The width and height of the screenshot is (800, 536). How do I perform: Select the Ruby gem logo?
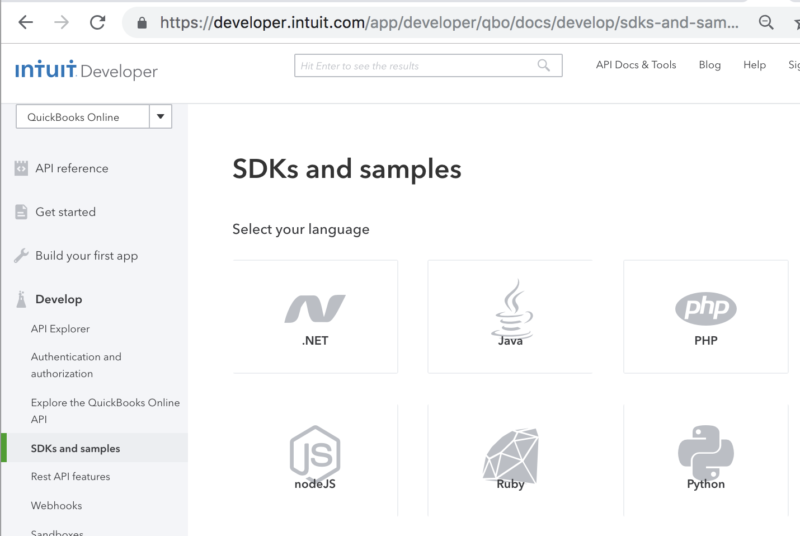point(511,455)
